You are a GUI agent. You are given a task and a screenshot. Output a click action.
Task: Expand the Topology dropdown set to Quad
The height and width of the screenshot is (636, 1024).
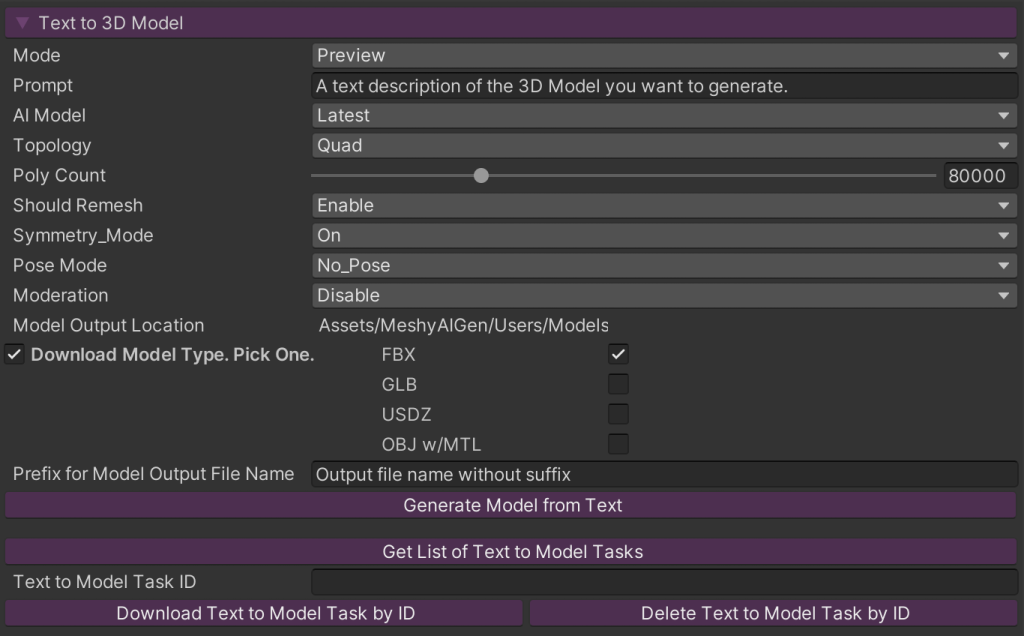coord(664,145)
